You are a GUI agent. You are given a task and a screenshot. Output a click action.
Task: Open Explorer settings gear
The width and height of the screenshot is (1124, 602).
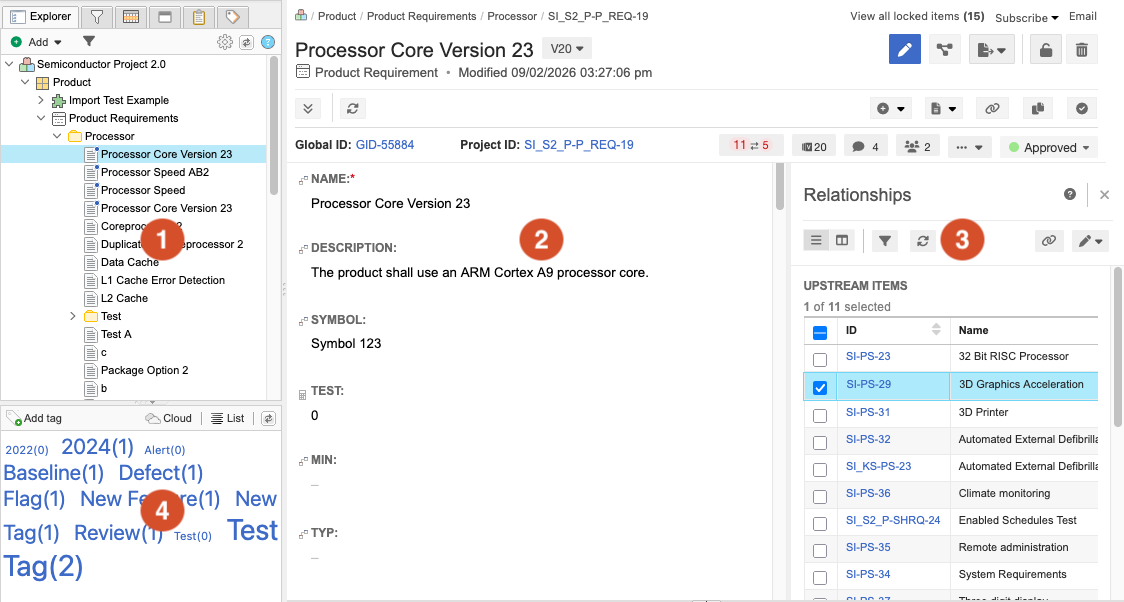(224, 42)
